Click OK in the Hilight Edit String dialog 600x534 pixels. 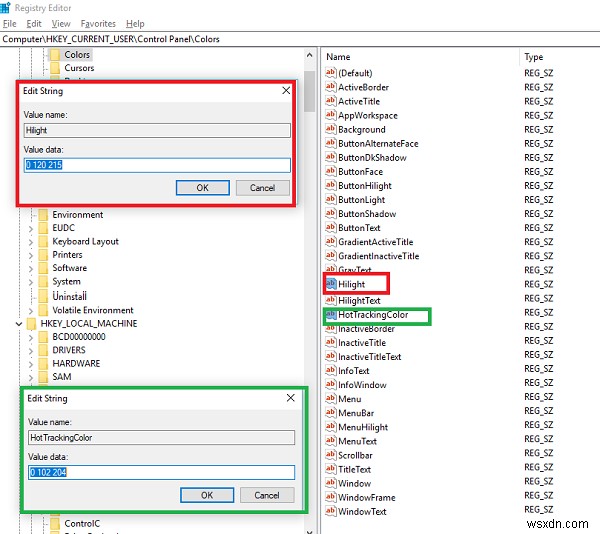[x=202, y=188]
